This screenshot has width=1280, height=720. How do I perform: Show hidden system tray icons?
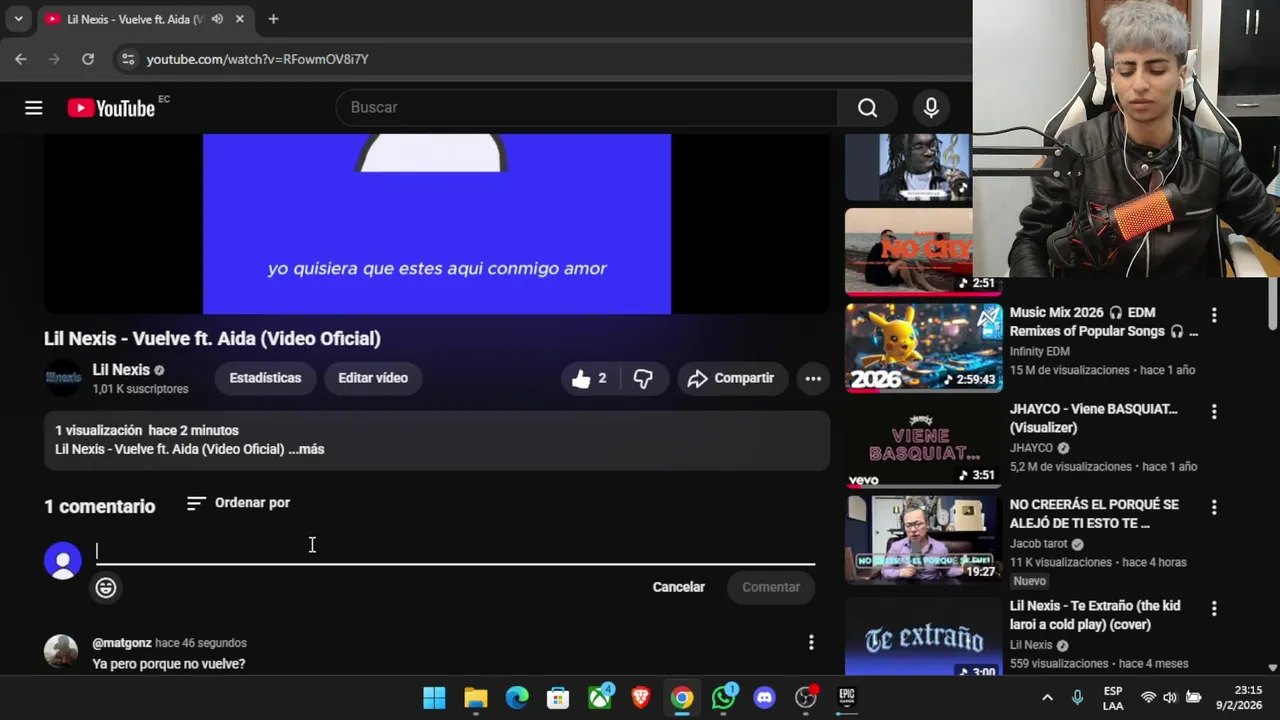coord(1047,698)
